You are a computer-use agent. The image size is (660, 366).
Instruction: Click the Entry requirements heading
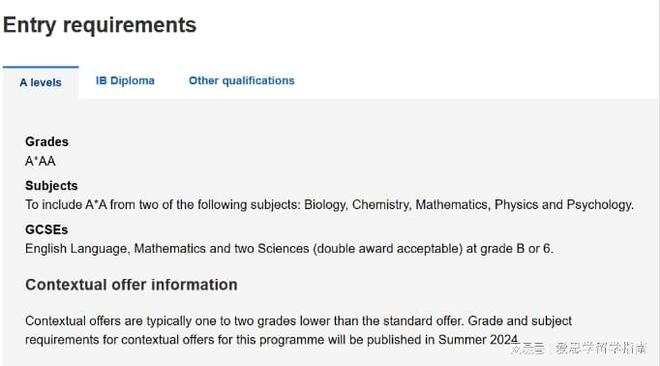pyautogui.click(x=100, y=25)
